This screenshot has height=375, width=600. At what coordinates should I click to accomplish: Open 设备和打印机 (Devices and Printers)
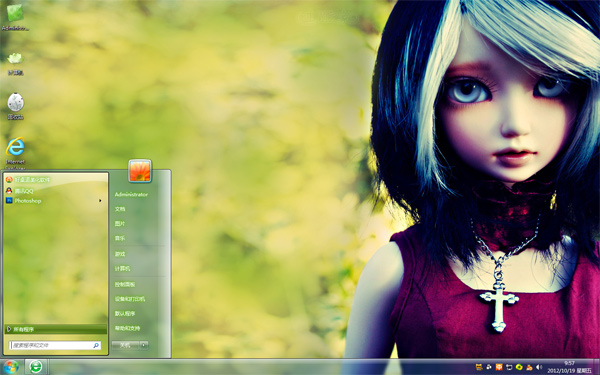pos(130,299)
